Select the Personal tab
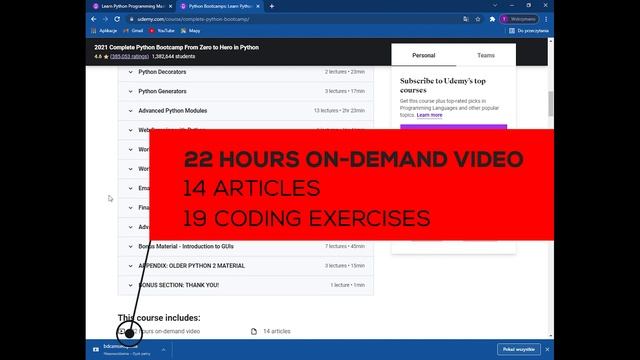640x360 pixels. tap(424, 55)
